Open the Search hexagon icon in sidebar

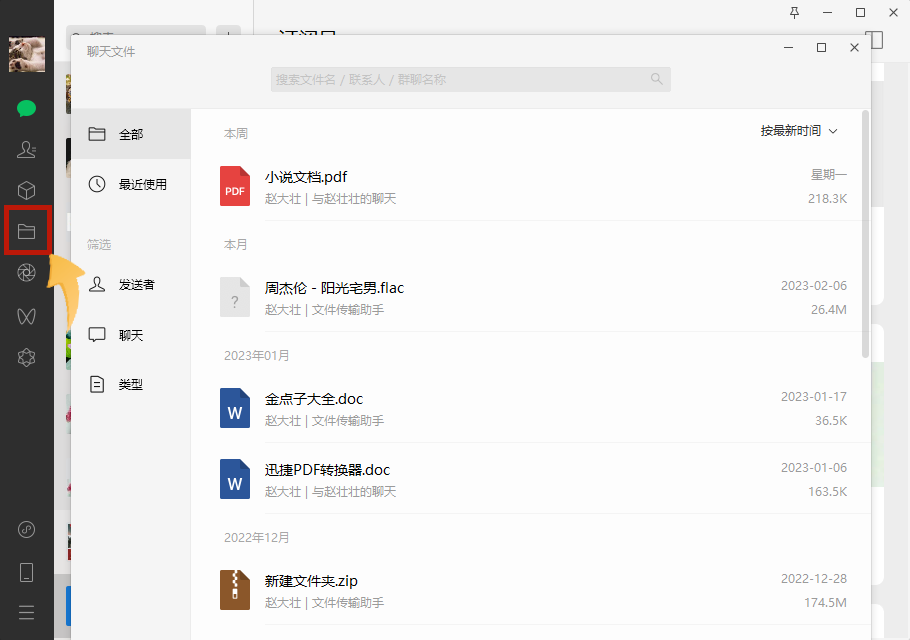pos(26,357)
